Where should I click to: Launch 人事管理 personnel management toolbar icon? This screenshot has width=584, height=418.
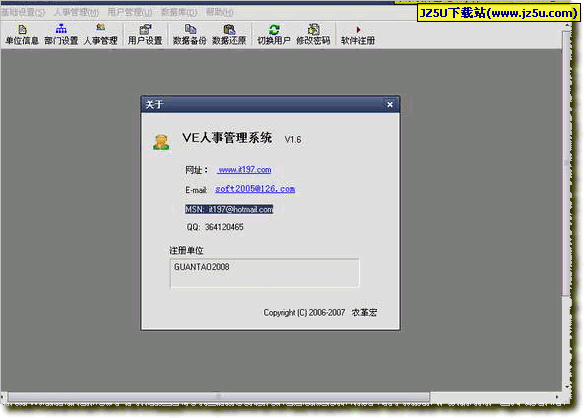click(x=101, y=35)
